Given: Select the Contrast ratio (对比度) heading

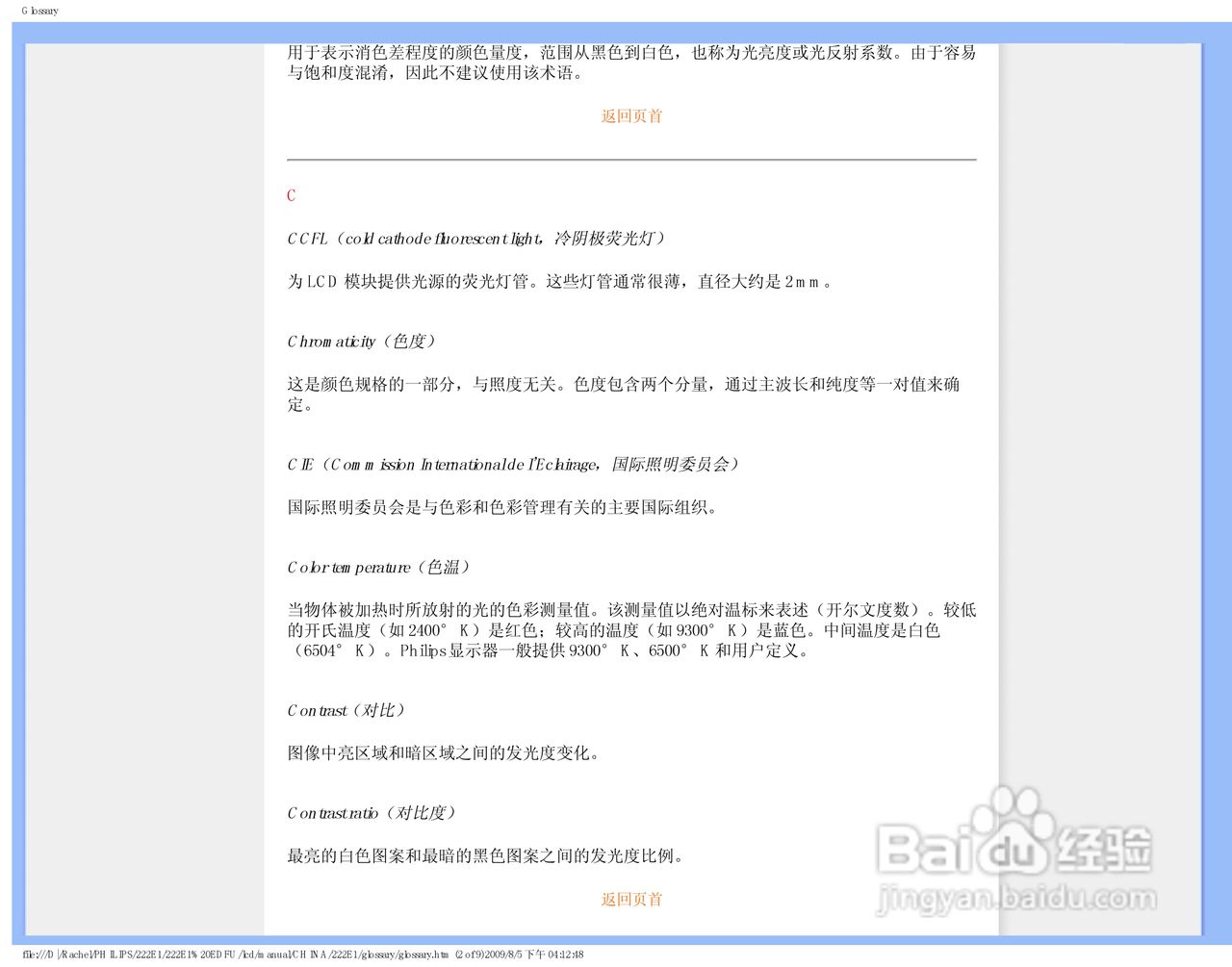Looking at the screenshot, I should [x=372, y=814].
